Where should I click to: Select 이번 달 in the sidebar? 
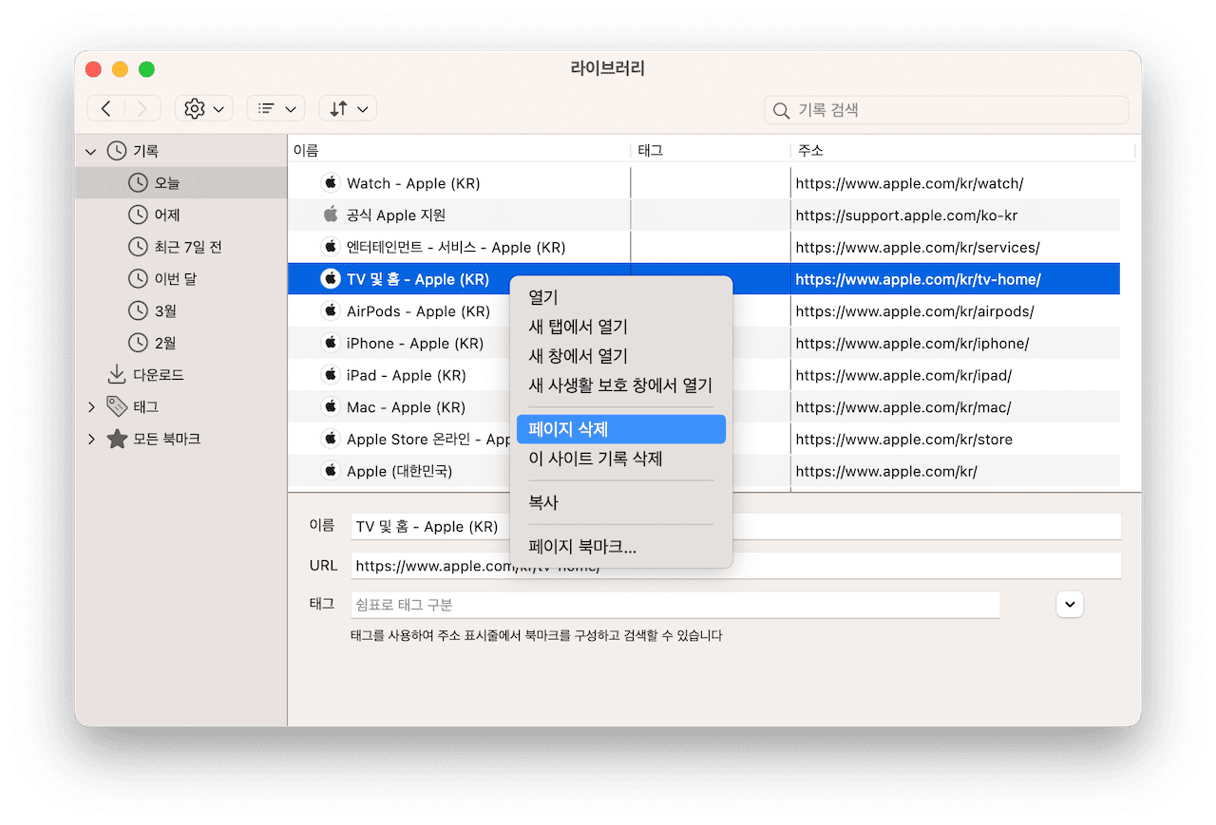click(x=181, y=279)
